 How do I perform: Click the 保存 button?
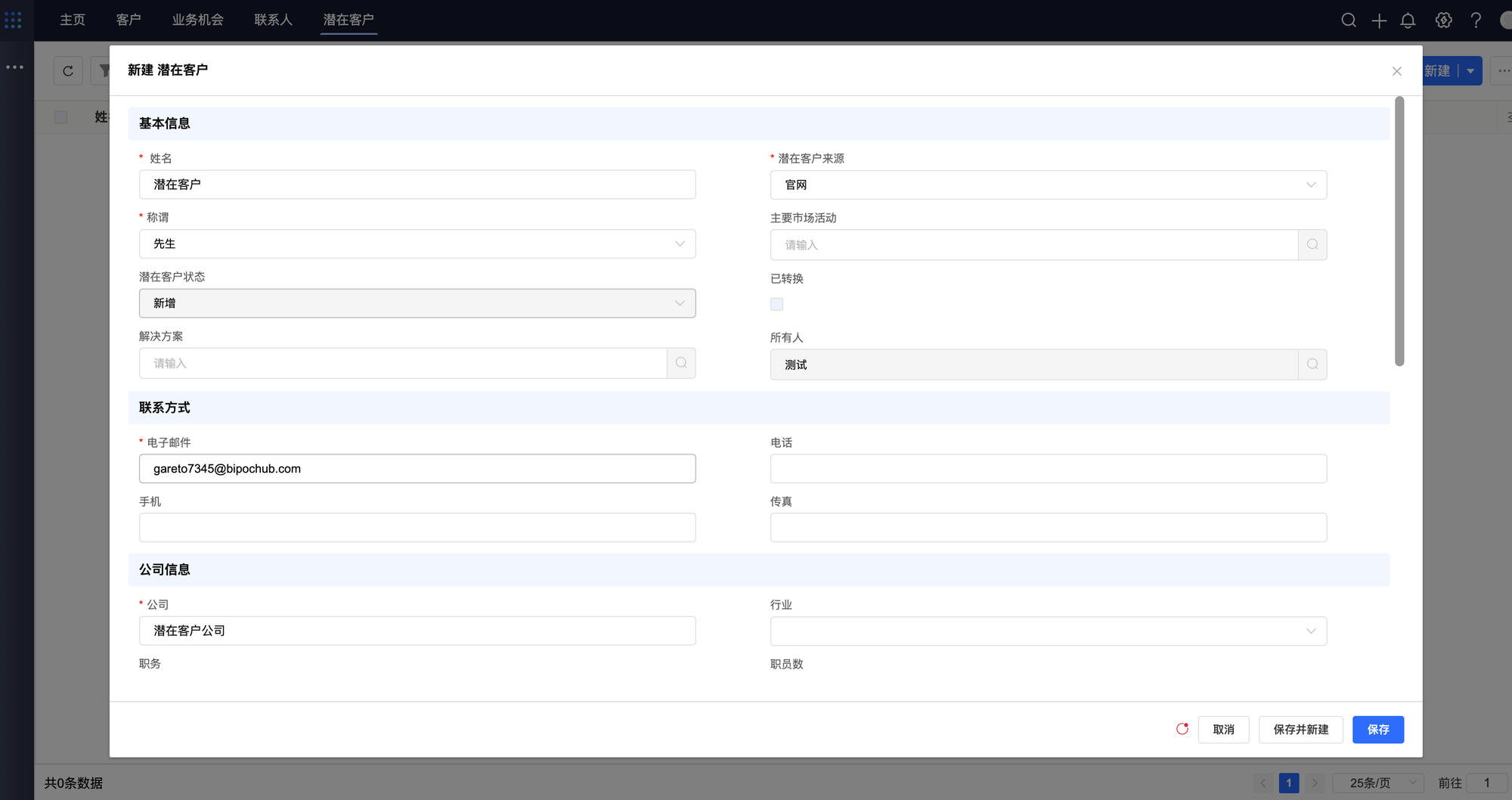(1377, 730)
